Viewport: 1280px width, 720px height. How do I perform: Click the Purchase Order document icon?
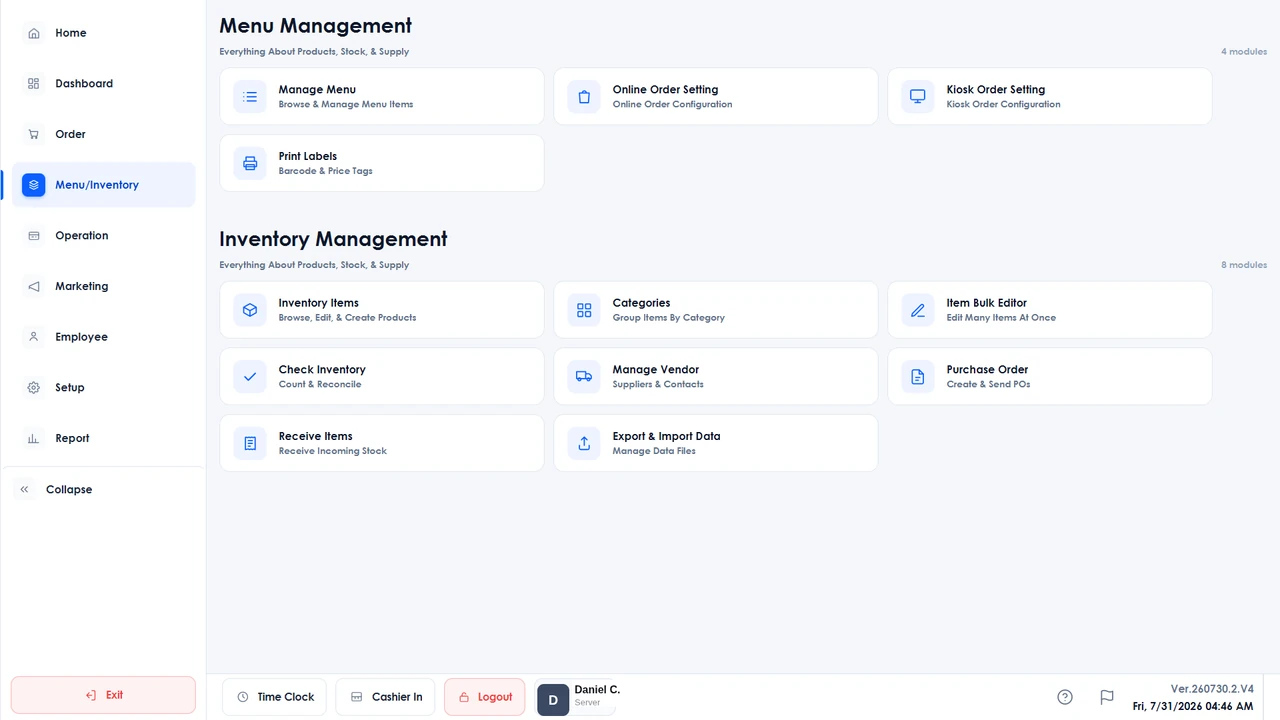pos(918,377)
